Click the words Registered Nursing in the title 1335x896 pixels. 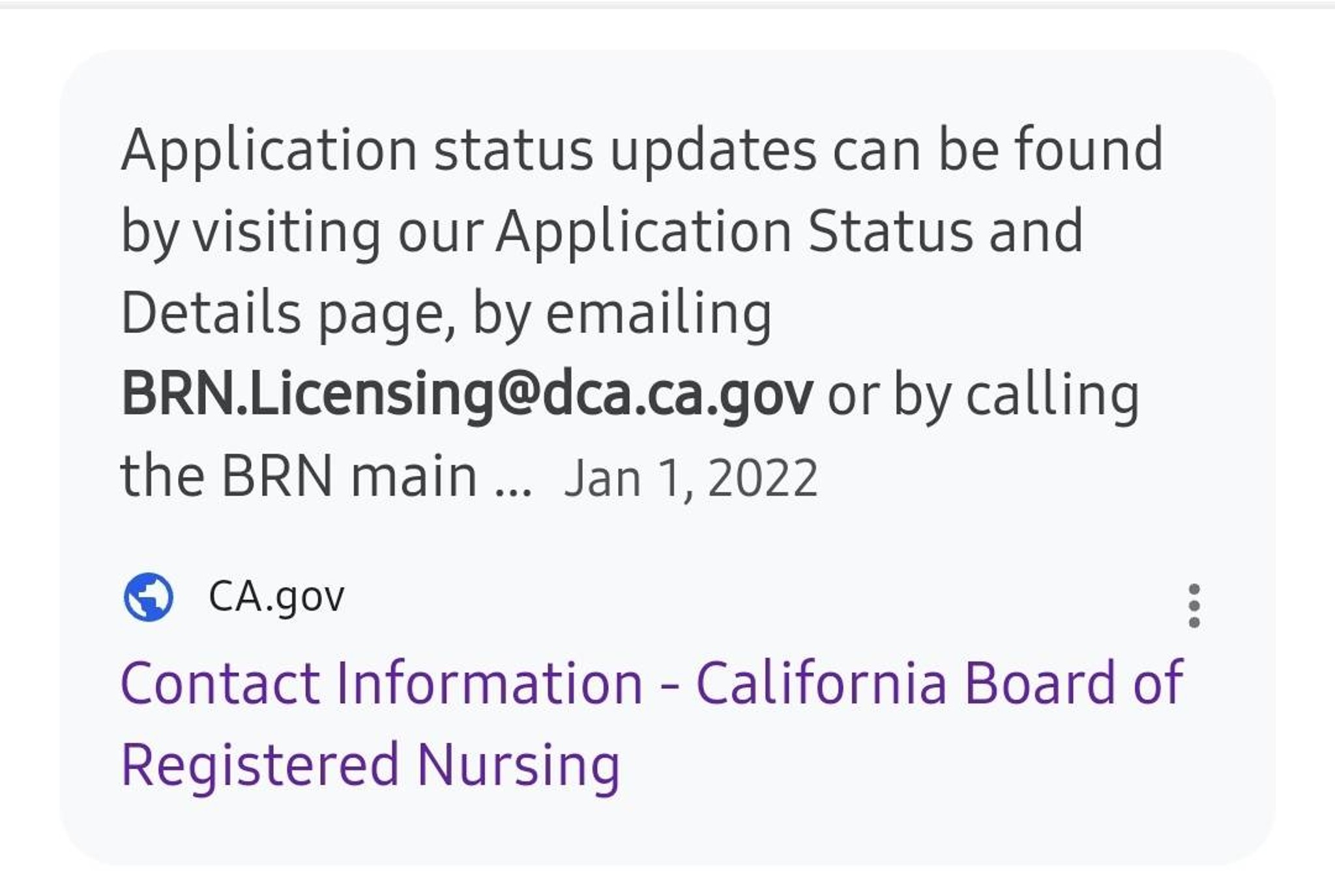pyautogui.click(x=370, y=765)
